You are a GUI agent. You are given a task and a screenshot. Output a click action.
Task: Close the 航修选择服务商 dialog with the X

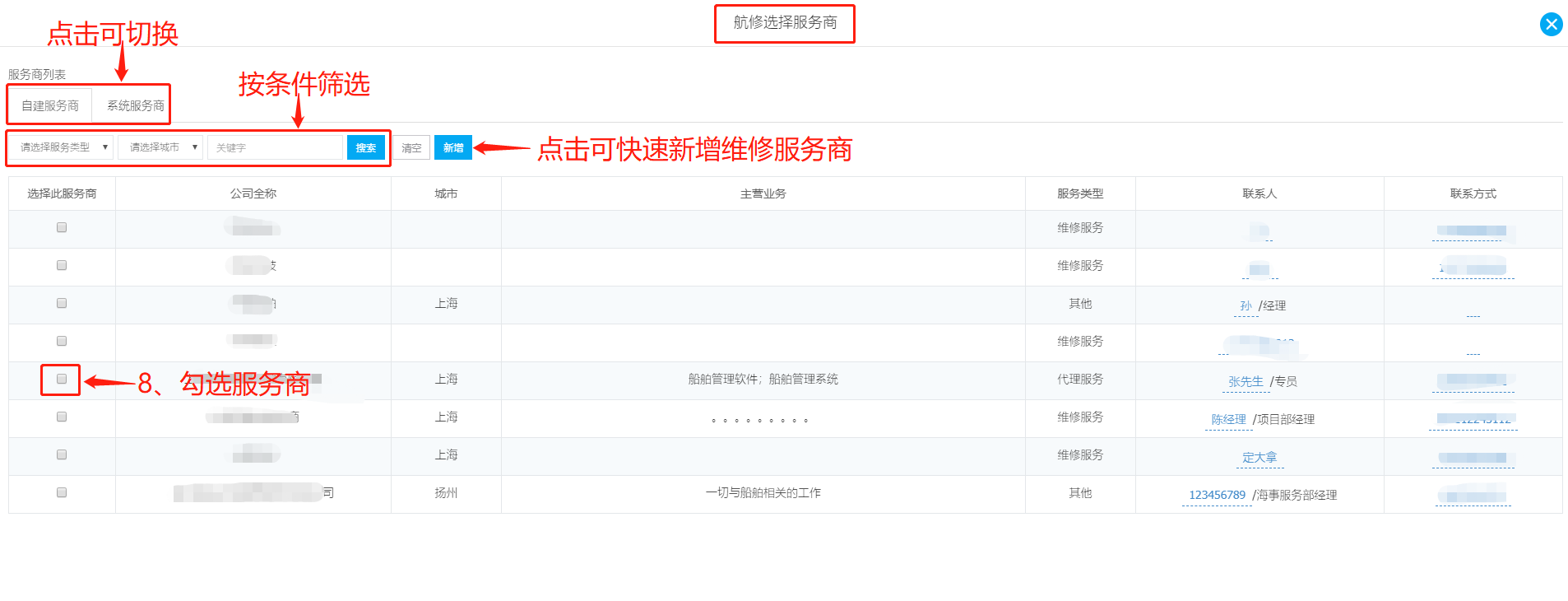tap(1551, 24)
